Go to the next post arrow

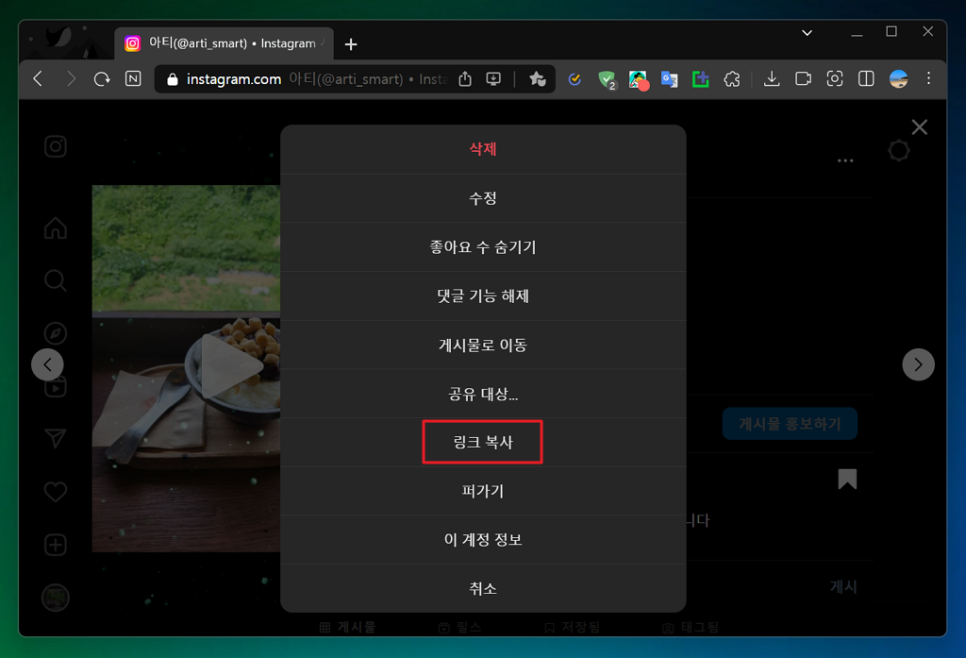tap(918, 365)
